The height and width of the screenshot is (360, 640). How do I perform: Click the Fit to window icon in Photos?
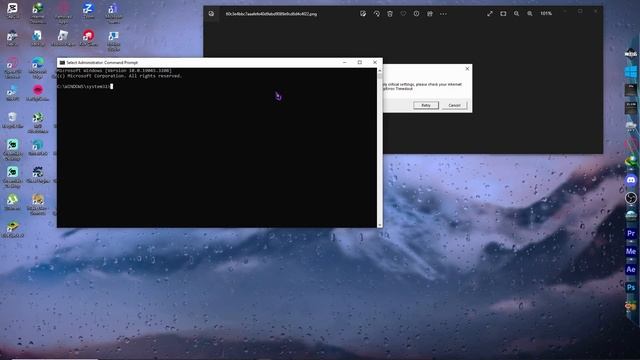coord(503,13)
